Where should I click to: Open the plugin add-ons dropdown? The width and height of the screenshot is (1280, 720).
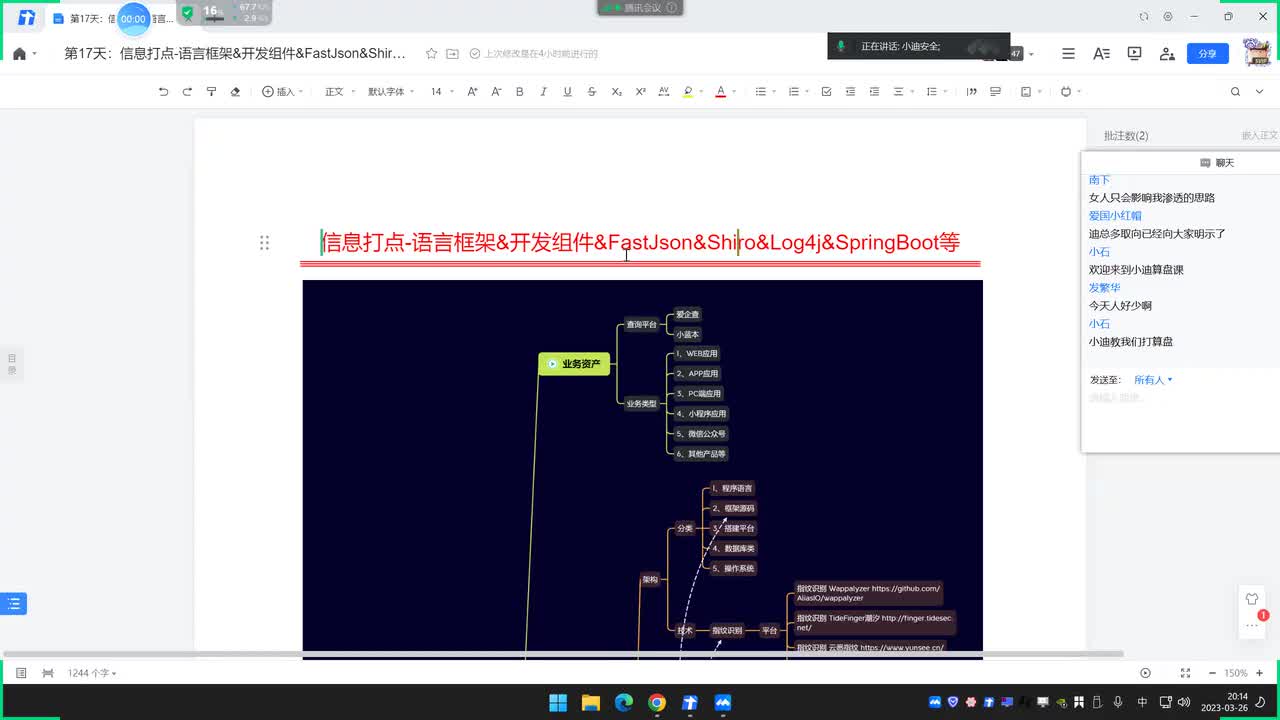tap(1070, 91)
